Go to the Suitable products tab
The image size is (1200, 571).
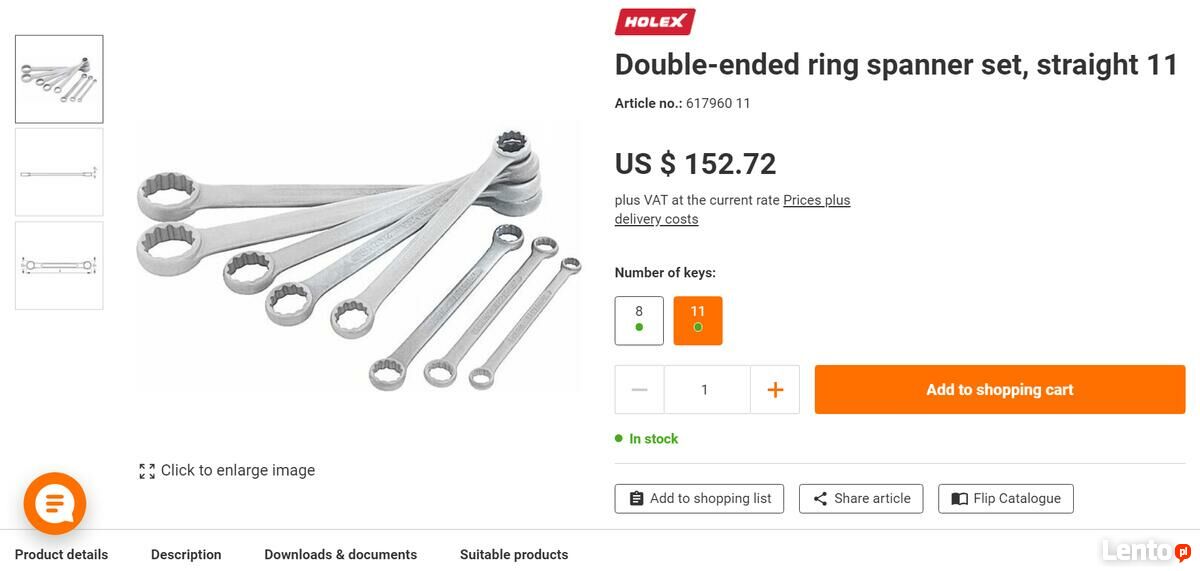tap(514, 554)
